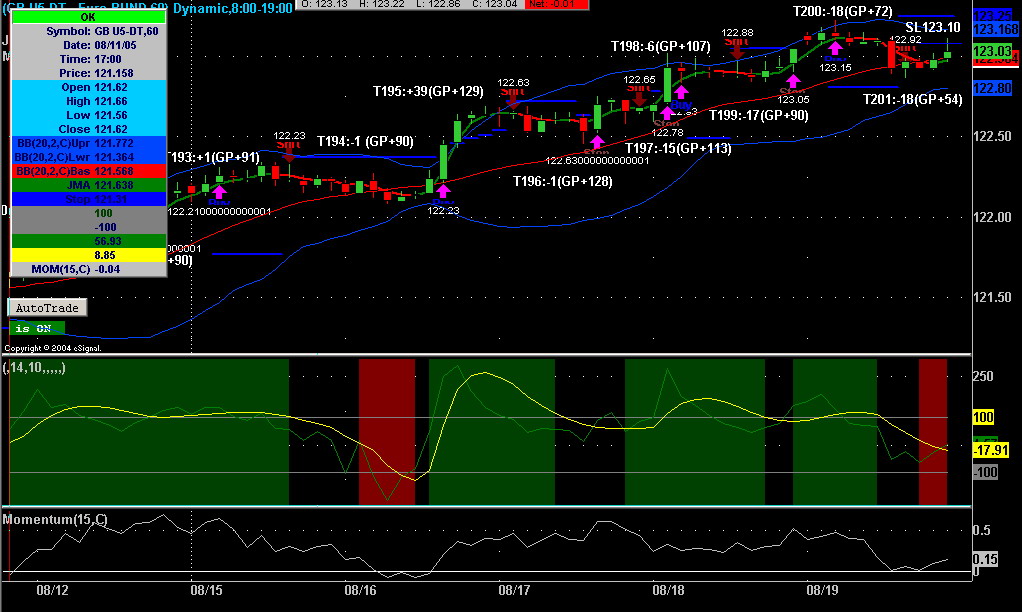
Task: Click the 'Low 121.56' data row
Action: click(89, 115)
